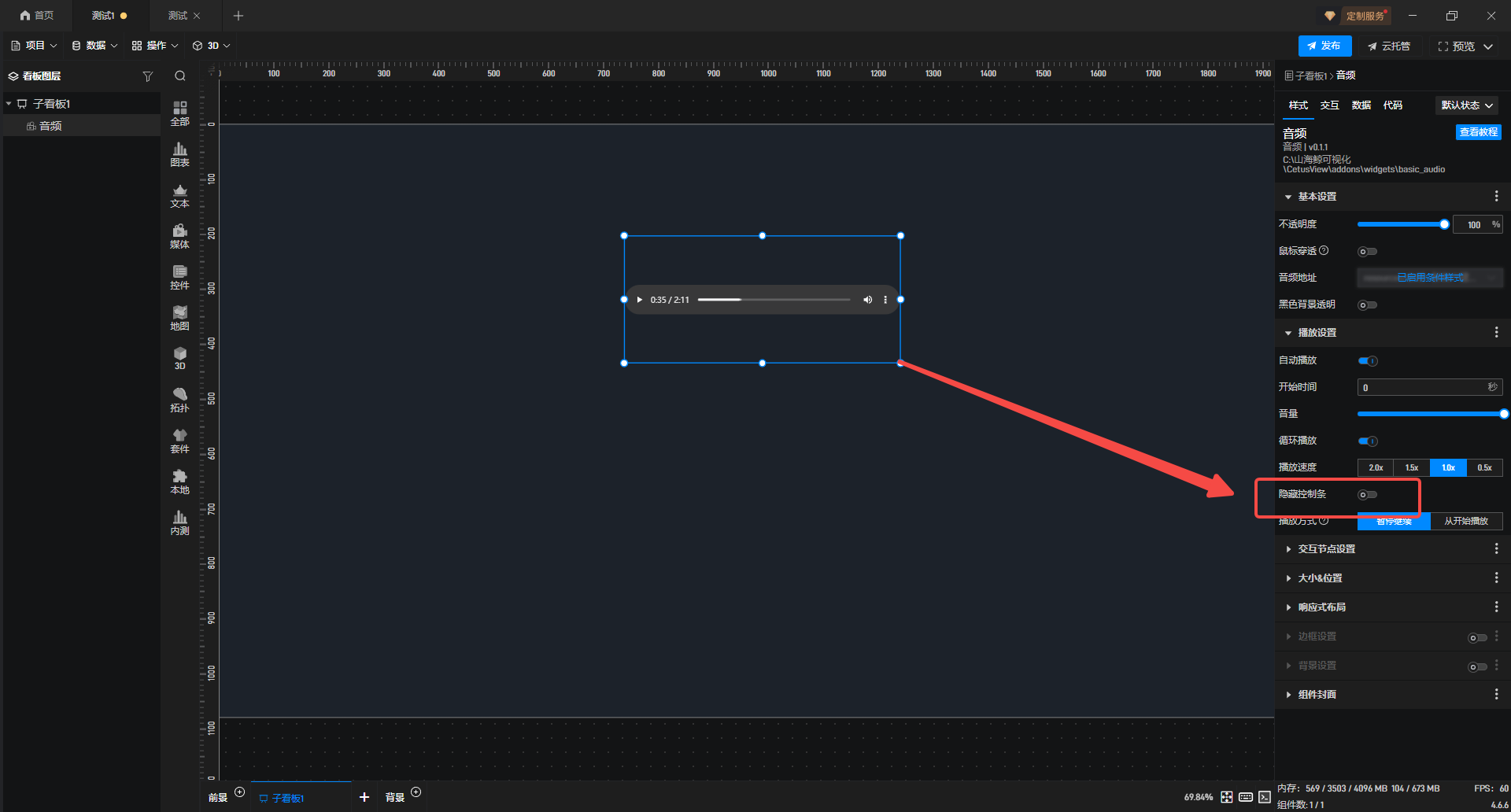Screen dimensions: 1511x812
Task: Expand the 交互节点设置 section
Action: tap(1326, 549)
